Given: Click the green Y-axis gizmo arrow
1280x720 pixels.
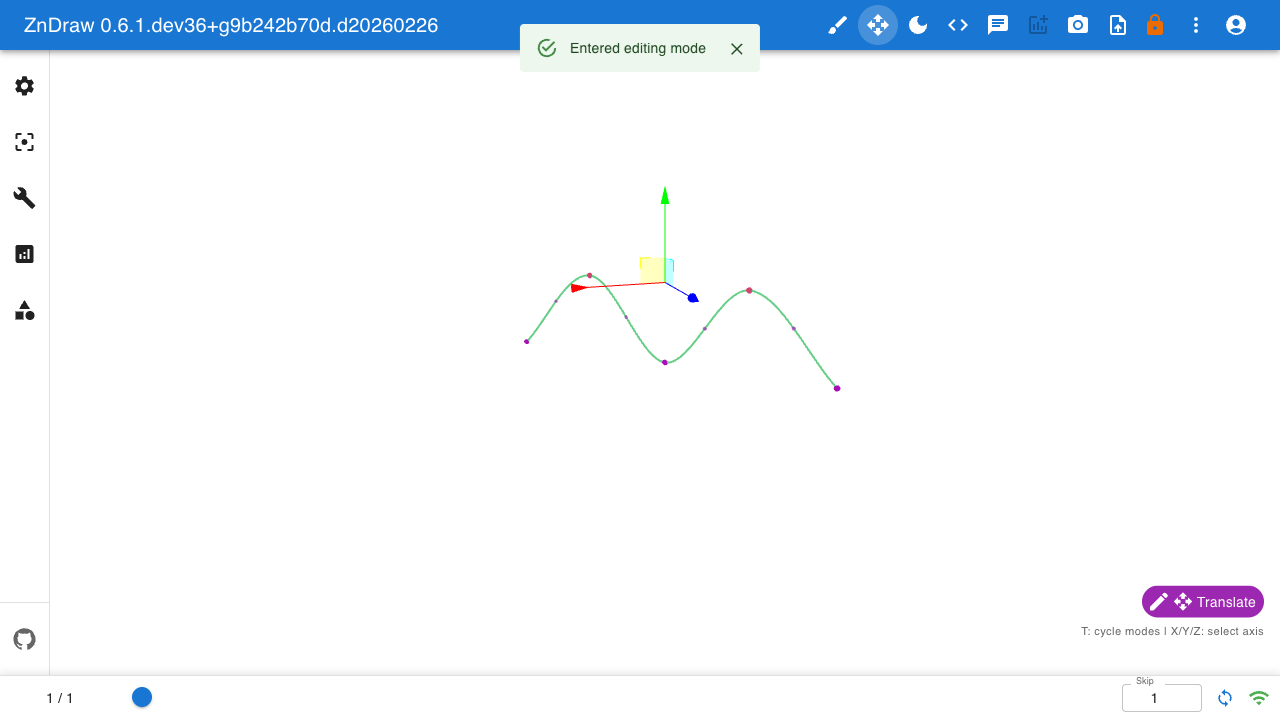Looking at the screenshot, I should 665,196.
